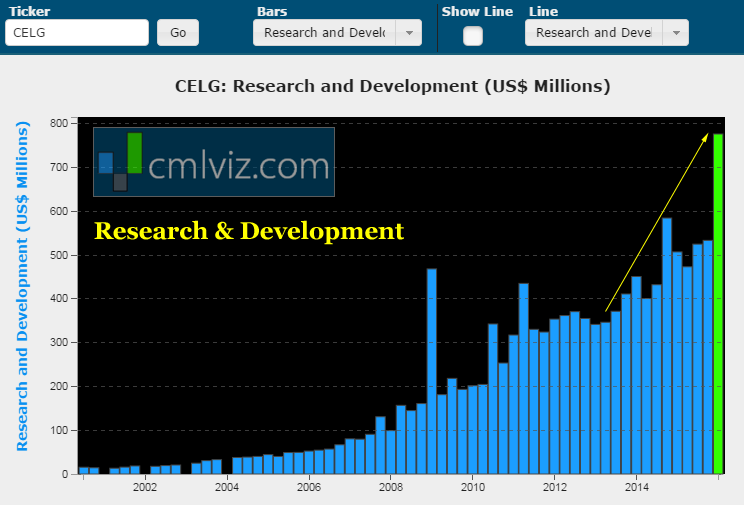Click the green latest-quarter bar
The image size is (744, 505).
pyautogui.click(x=718, y=304)
